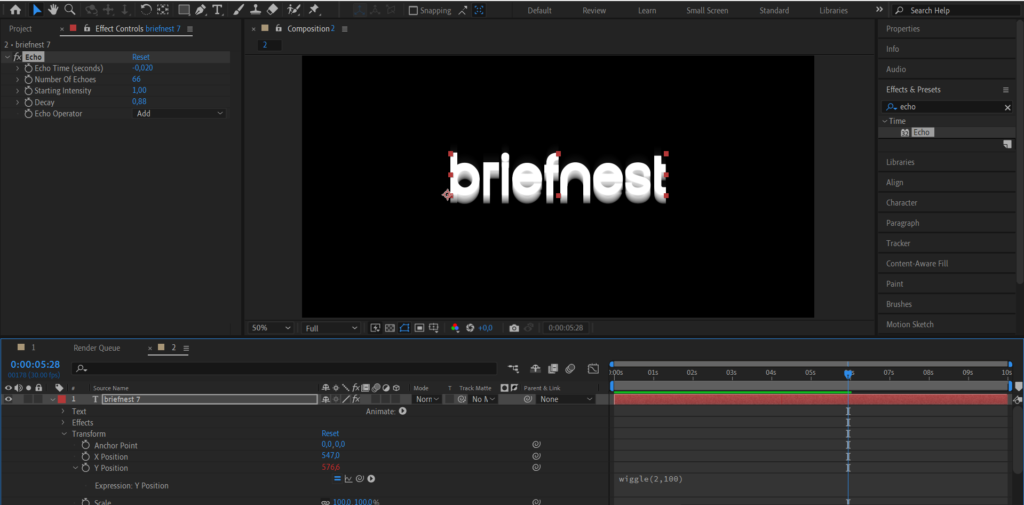Viewport: 1024px width, 505px height.
Task: Select the Pen tool
Action: [200, 10]
